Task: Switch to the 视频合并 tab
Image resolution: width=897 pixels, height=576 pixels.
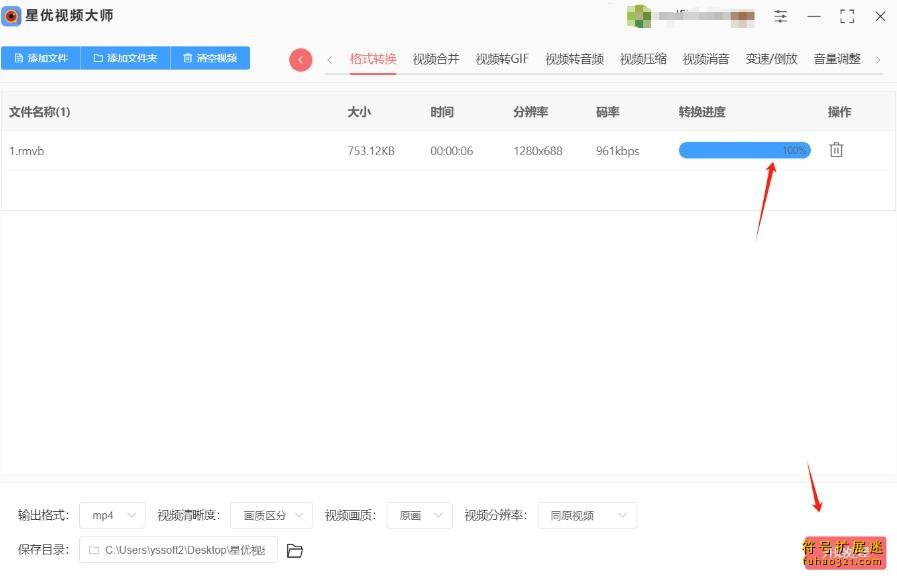Action: pos(436,59)
